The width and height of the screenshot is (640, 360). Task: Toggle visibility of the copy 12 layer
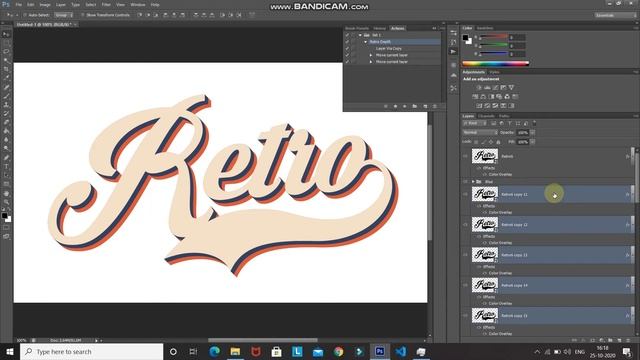(465, 224)
